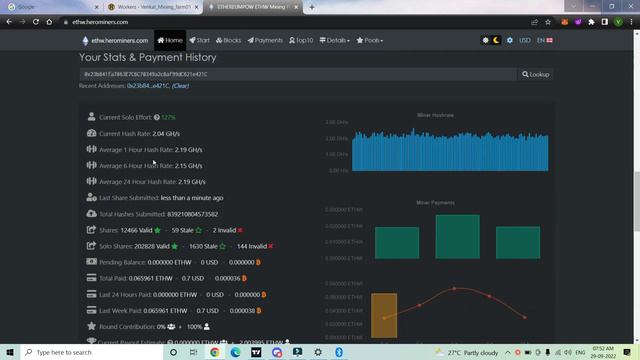Image resolution: width=640 pixels, height=360 pixels.
Task: Click the address bar URL
Action: 100,22
